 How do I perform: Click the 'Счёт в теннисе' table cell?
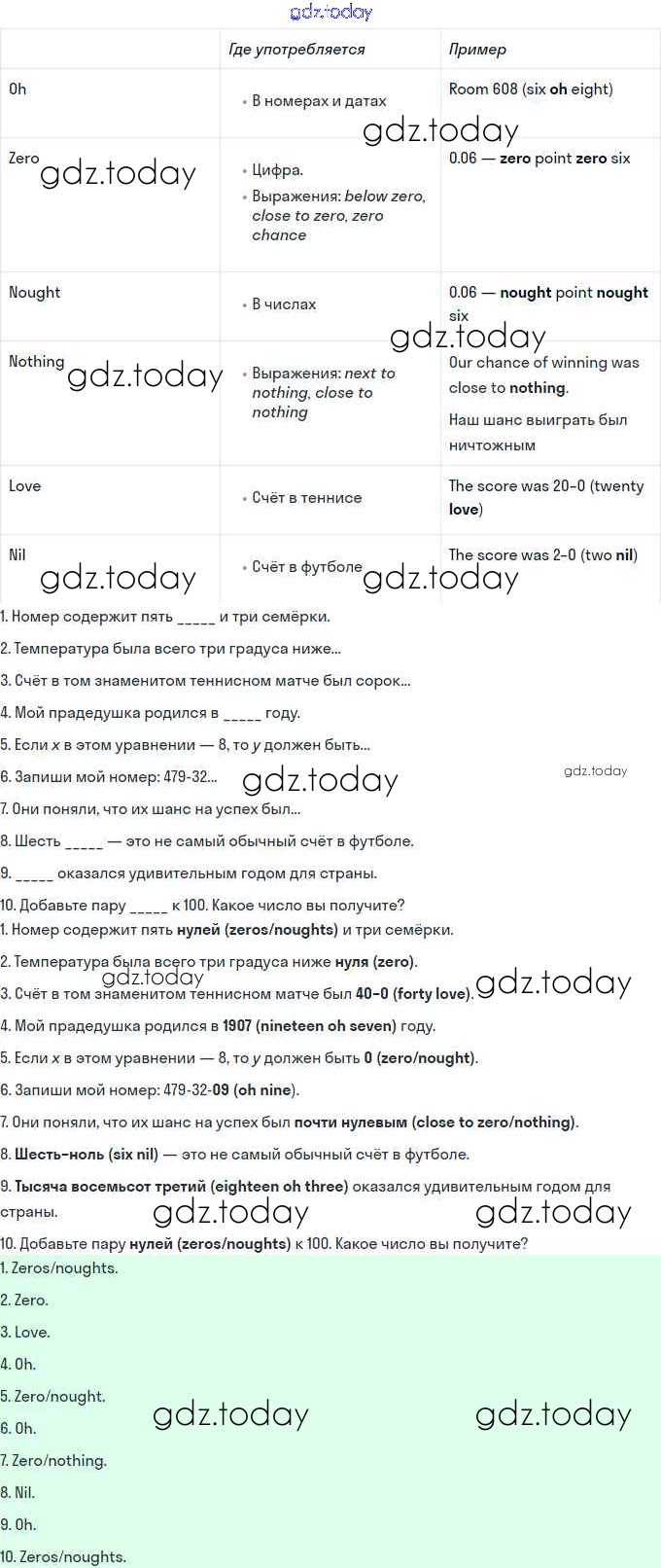(306, 498)
